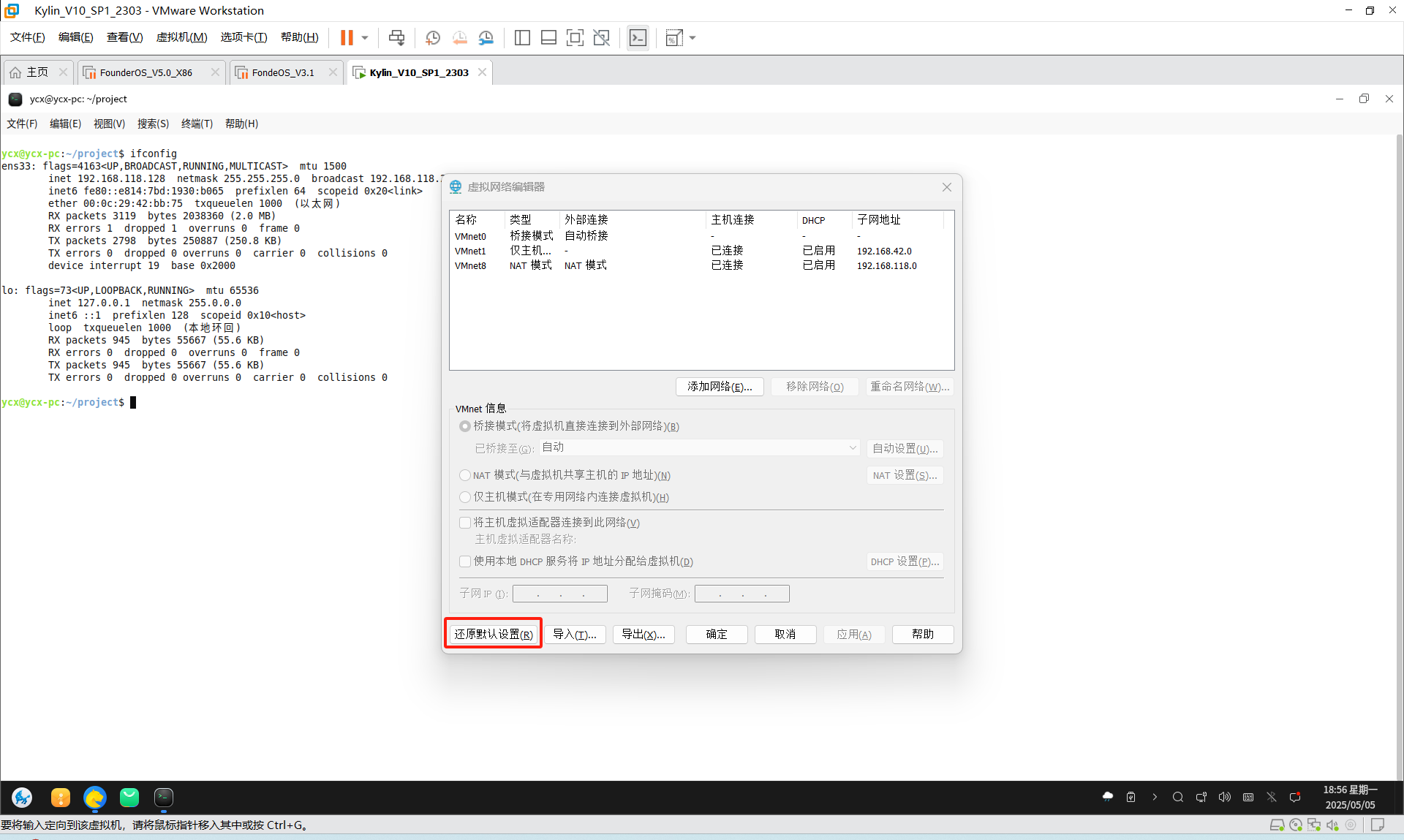Open terminal 搜索(S) menu
Viewport: 1404px width, 840px height.
click(x=153, y=124)
